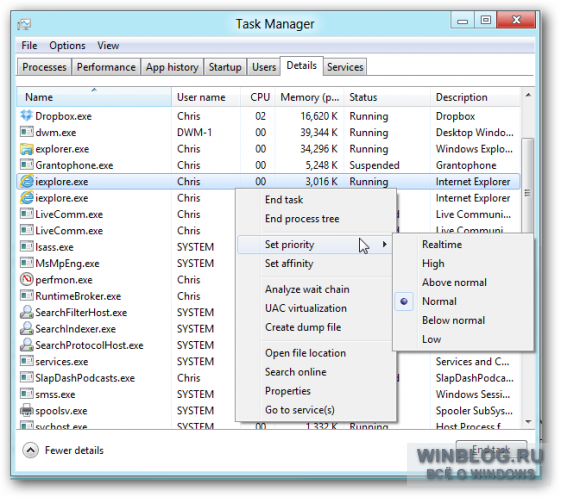
Task: Sort by the User name column
Action: 206,97
